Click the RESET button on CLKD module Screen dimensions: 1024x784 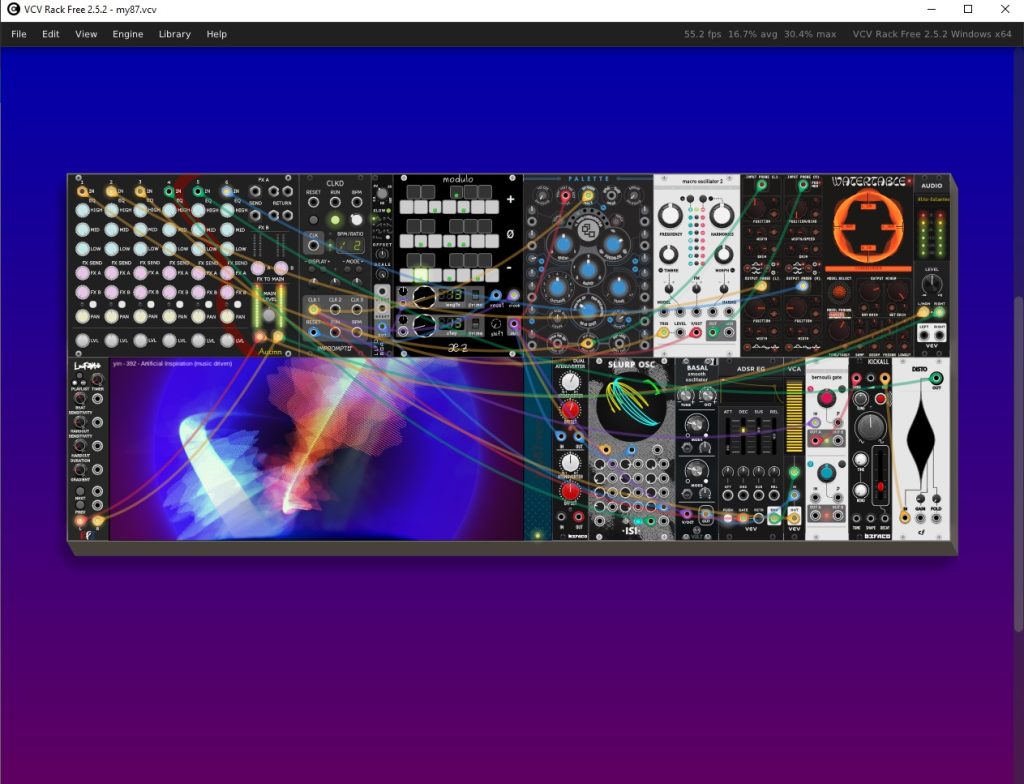tap(313, 220)
